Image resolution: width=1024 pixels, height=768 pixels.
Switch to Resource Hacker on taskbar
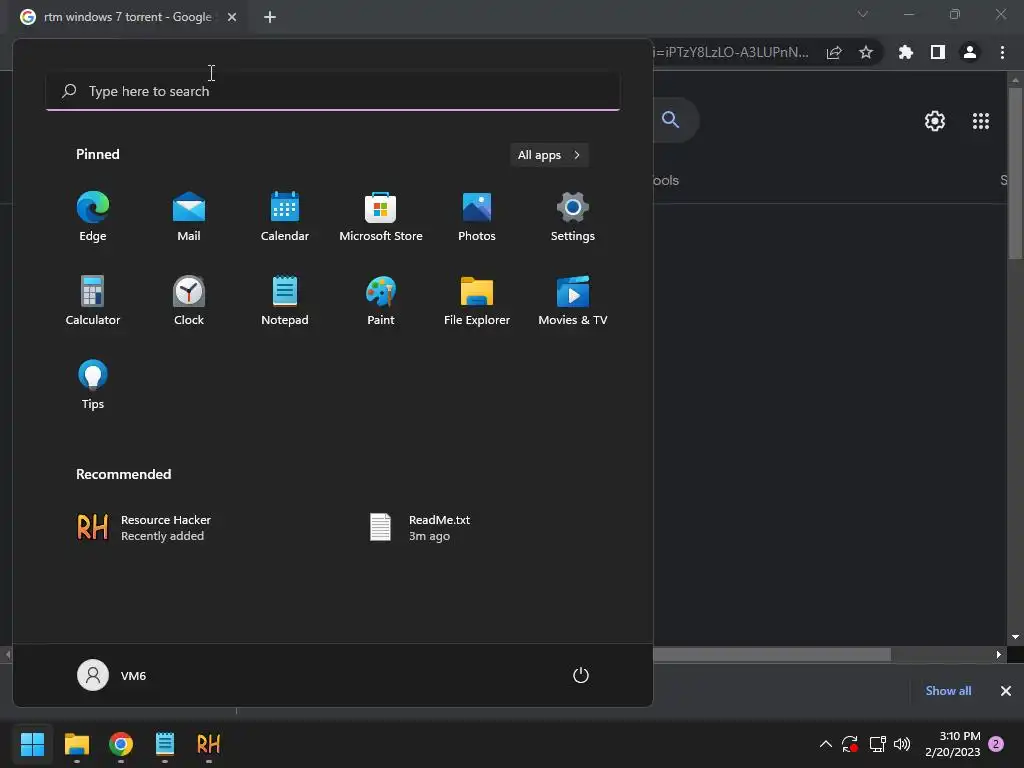pyautogui.click(x=208, y=744)
